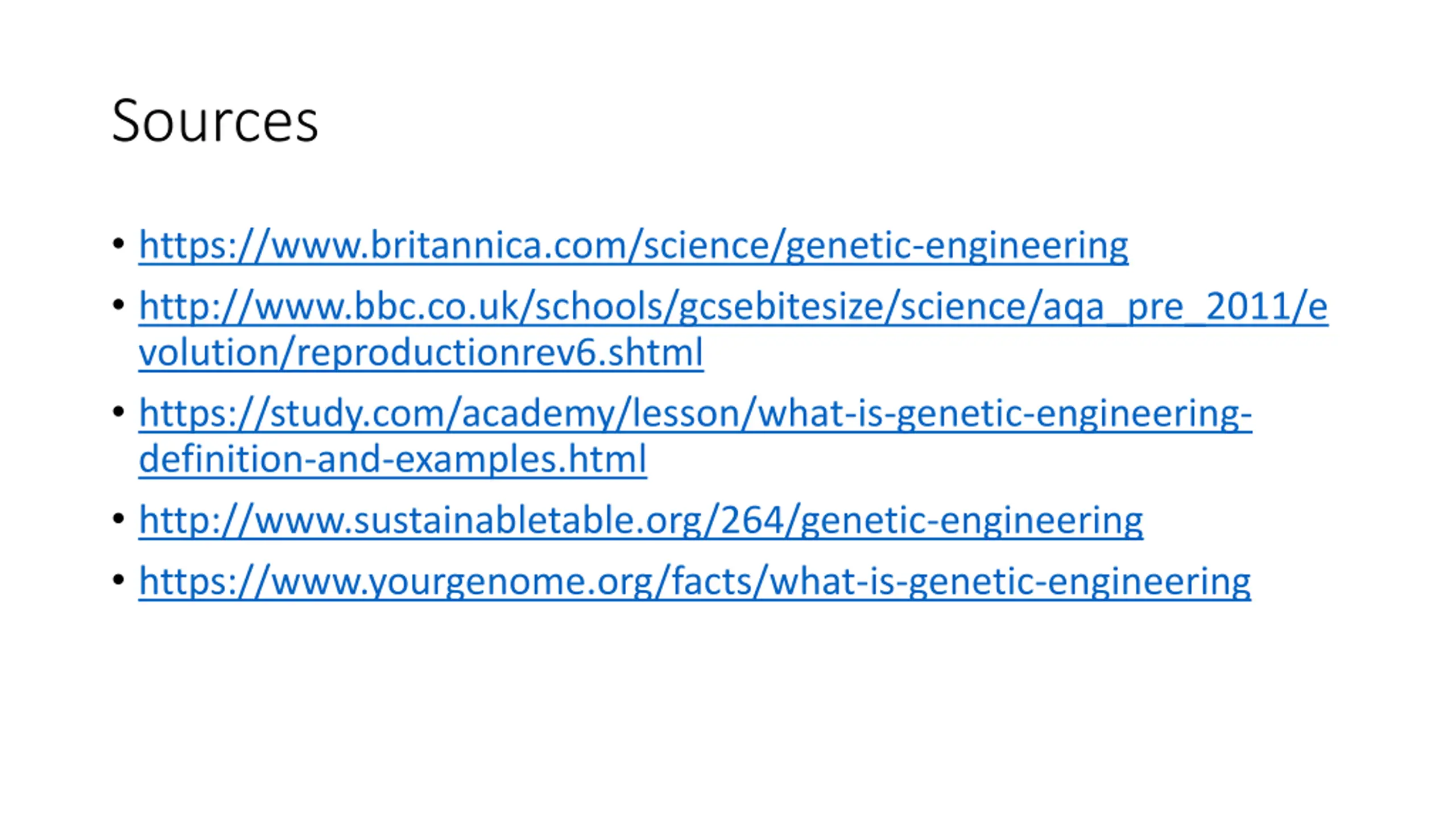
Task: Open the study.com academy lesson link
Action: click(695, 436)
